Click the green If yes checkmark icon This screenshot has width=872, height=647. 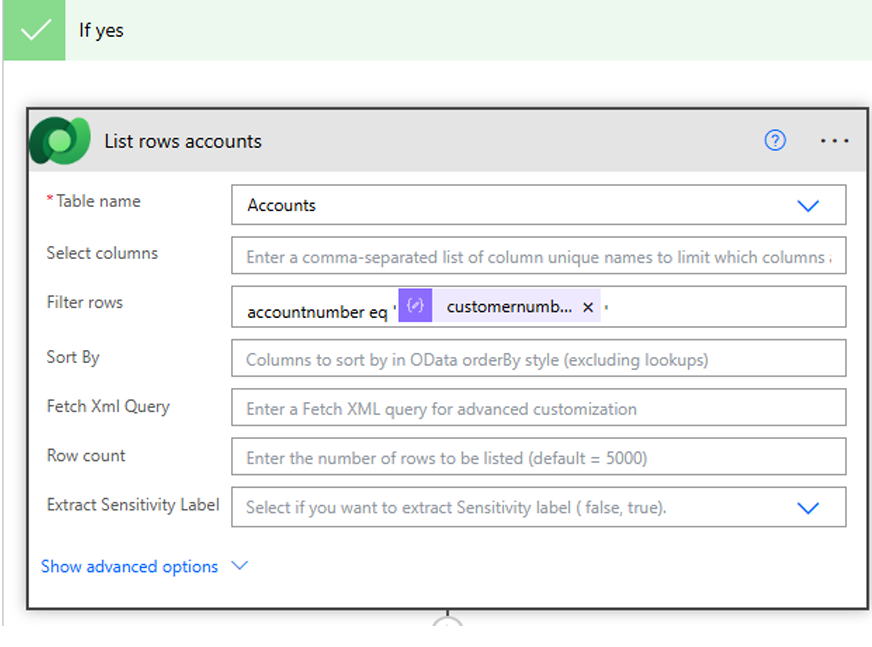(x=34, y=30)
